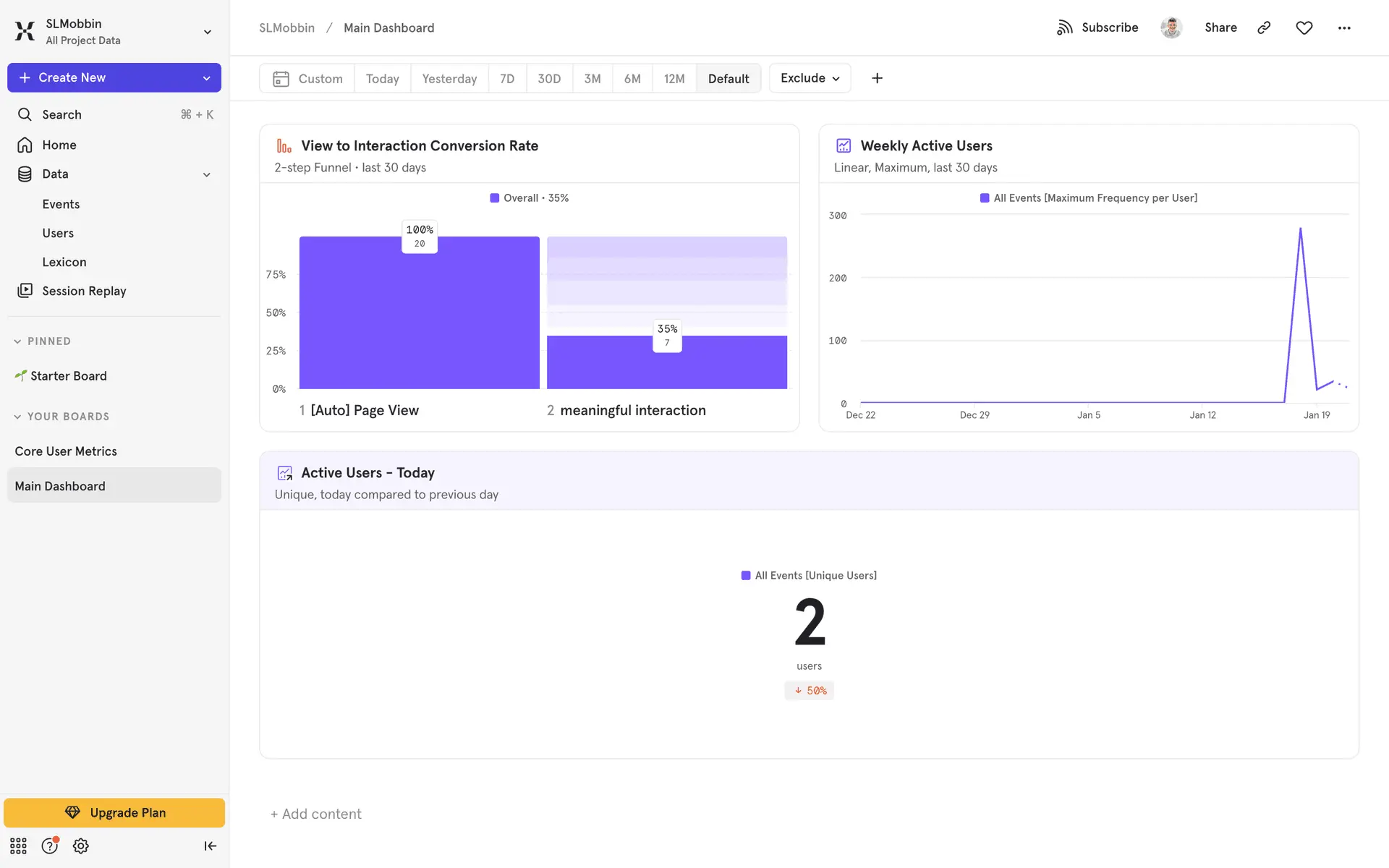Click the plus icon to add filter

877,78
